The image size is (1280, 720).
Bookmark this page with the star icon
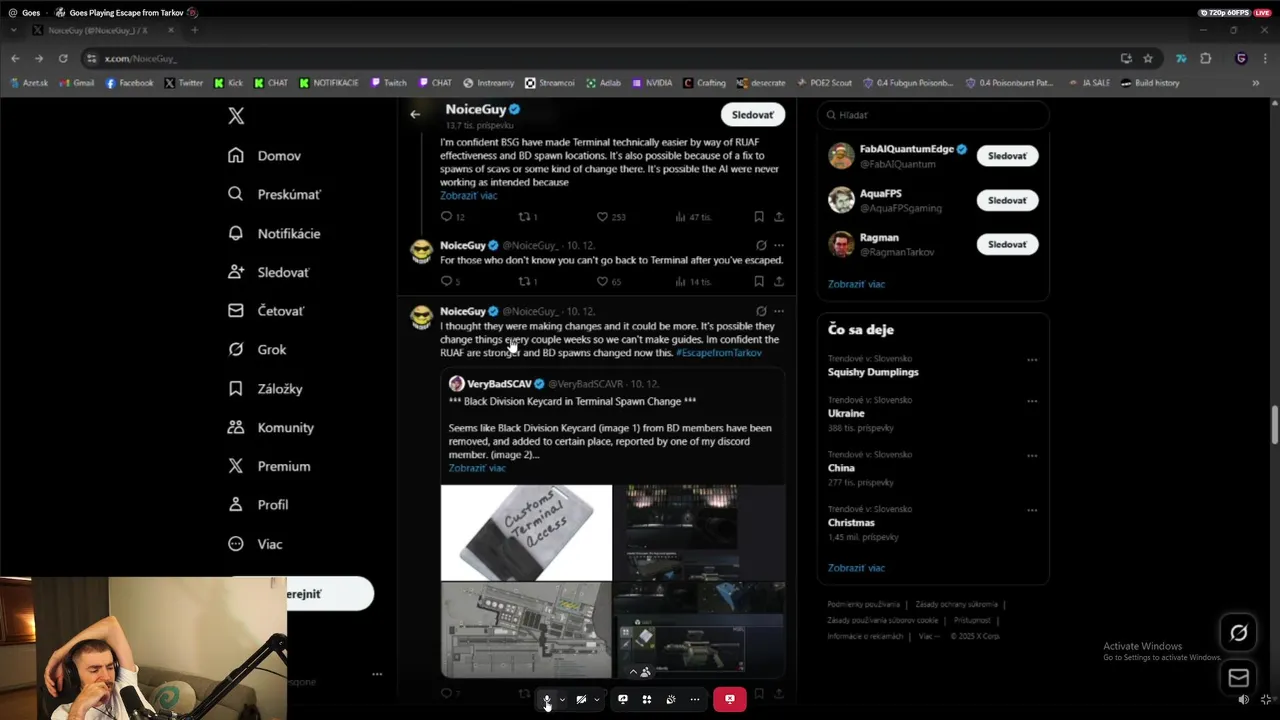[1148, 58]
